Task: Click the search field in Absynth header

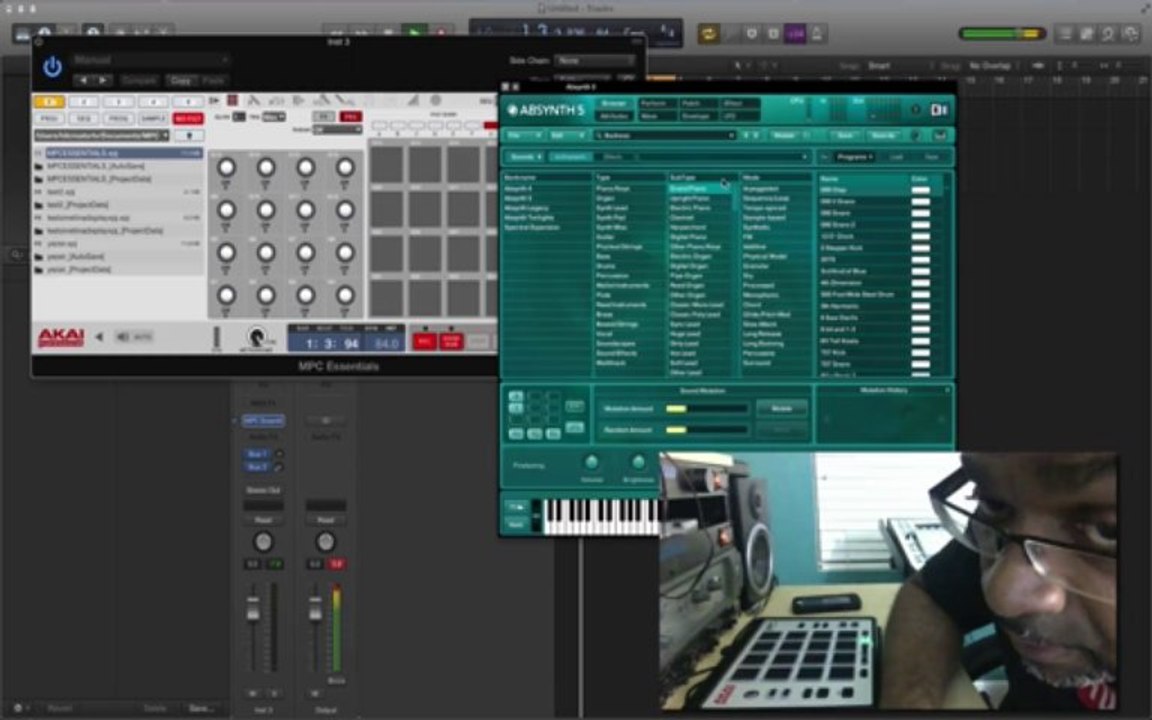Action: [x=664, y=136]
